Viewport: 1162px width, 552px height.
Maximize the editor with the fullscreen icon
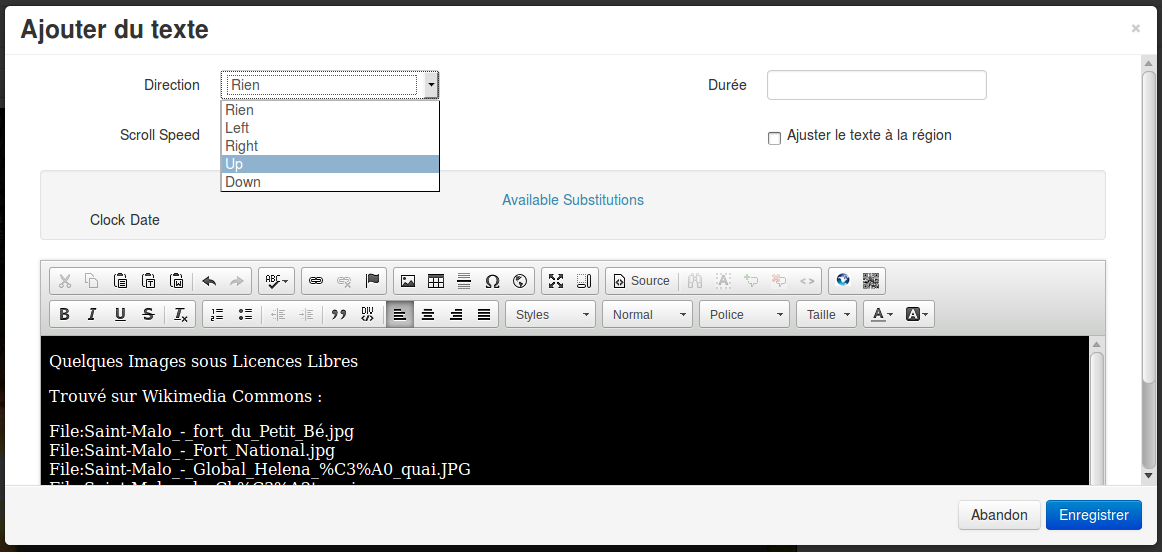556,281
